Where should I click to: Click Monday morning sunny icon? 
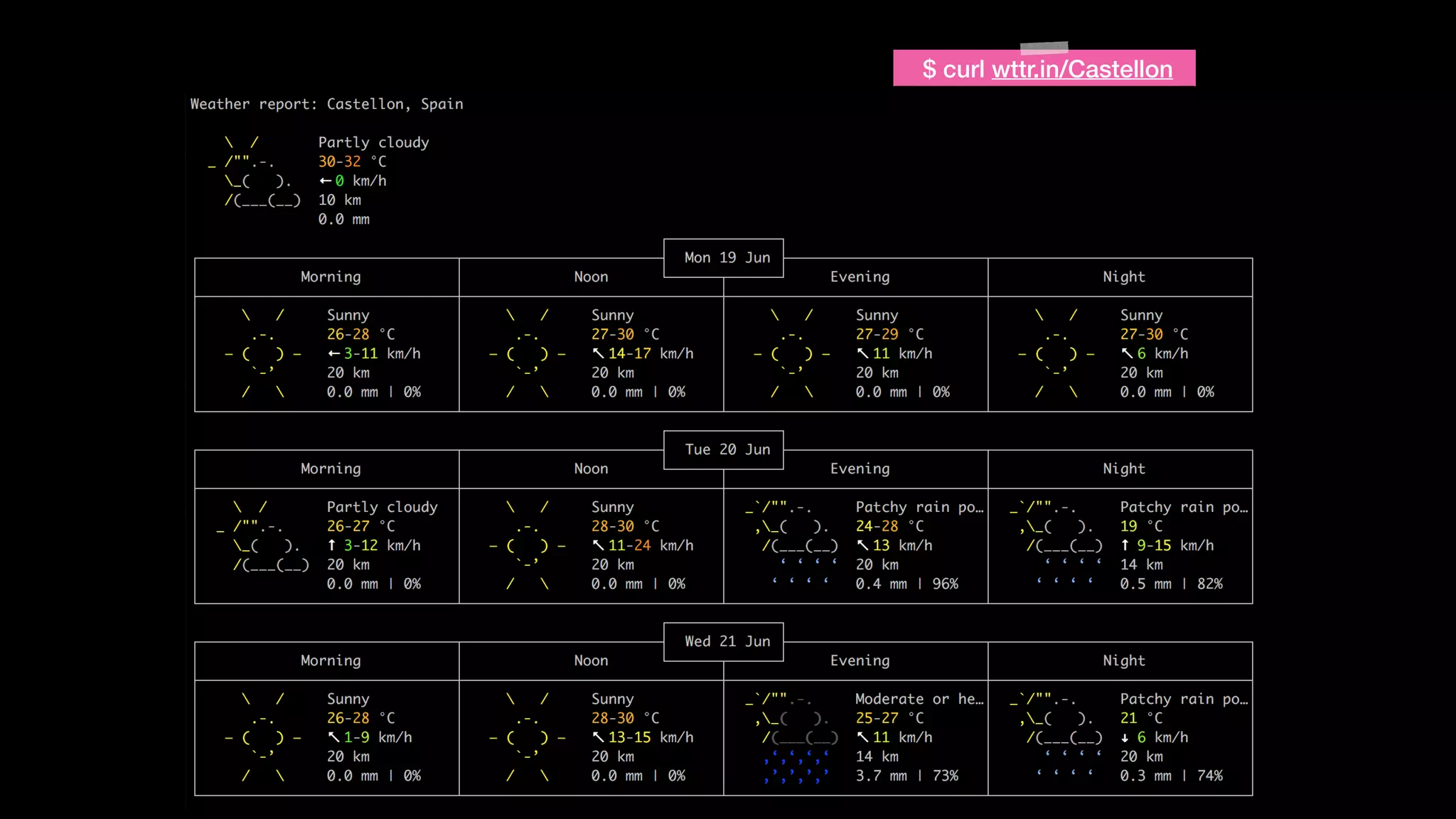[262, 353]
